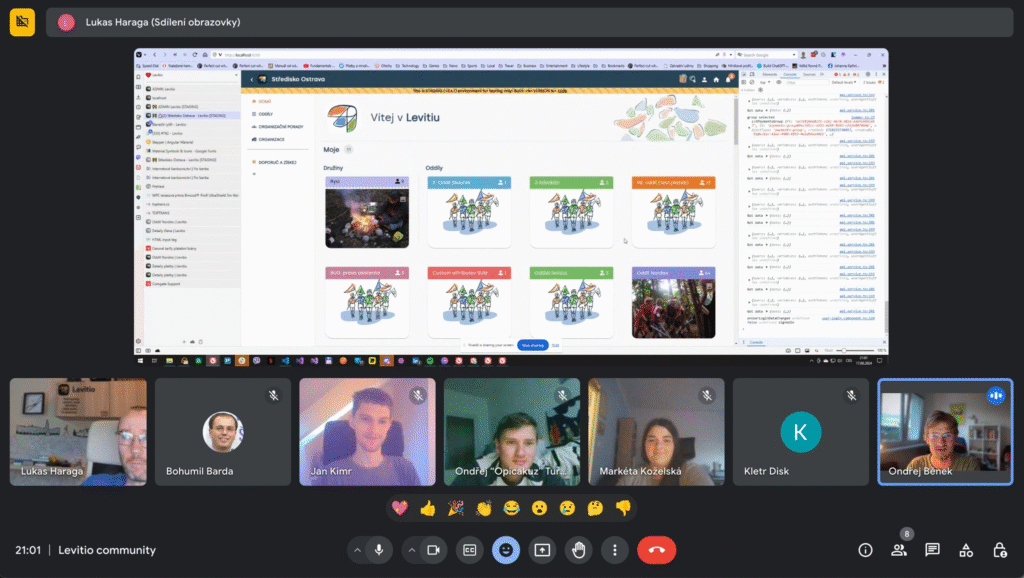Open the Oddíl Nordec card in shared screen
The height and width of the screenshot is (578, 1024).
click(673, 302)
